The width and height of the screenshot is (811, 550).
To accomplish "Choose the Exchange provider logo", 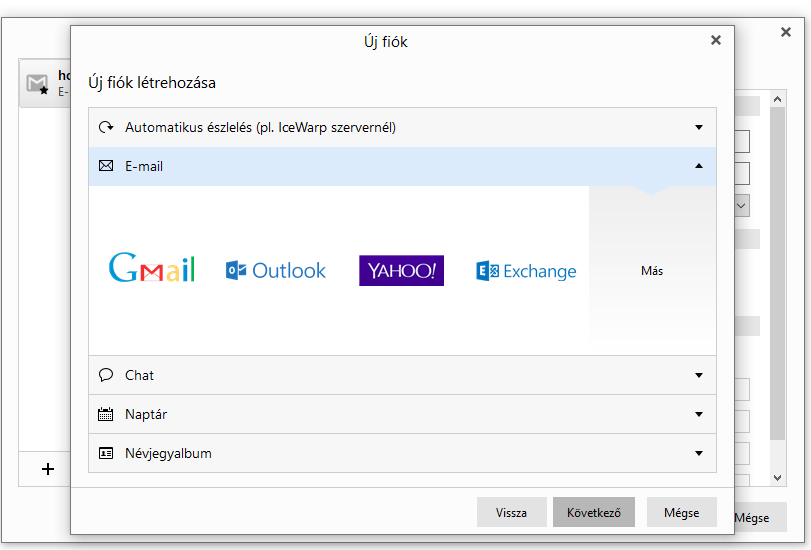I will point(526,271).
